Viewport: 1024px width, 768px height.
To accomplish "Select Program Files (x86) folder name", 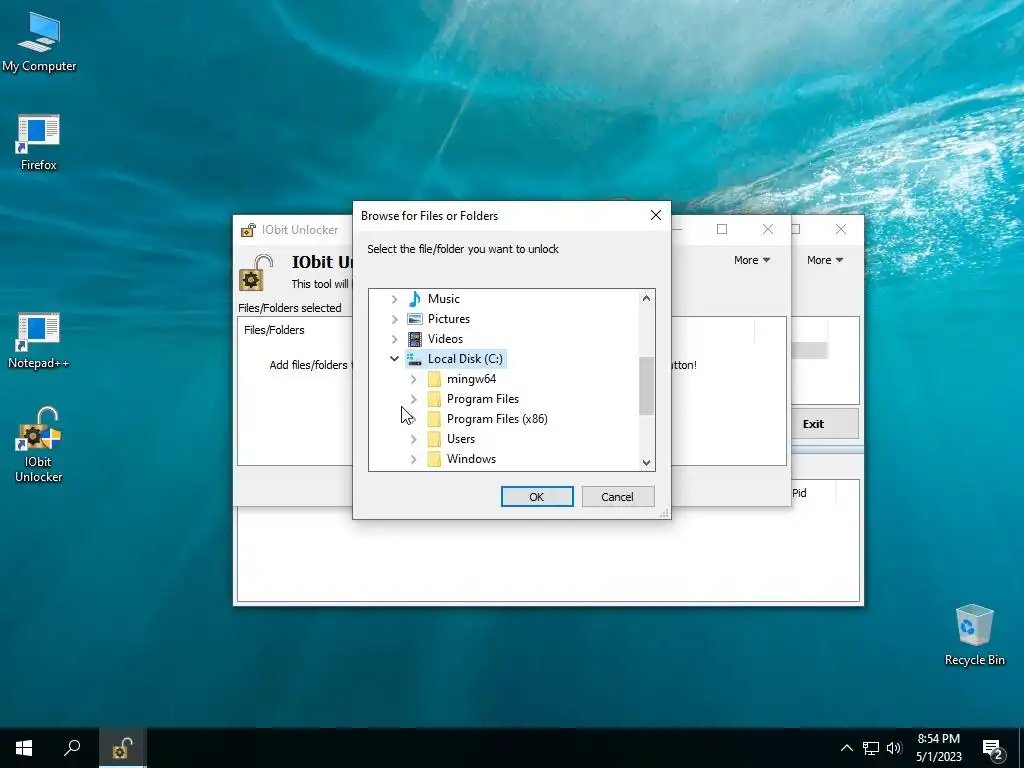I will coord(497,419).
